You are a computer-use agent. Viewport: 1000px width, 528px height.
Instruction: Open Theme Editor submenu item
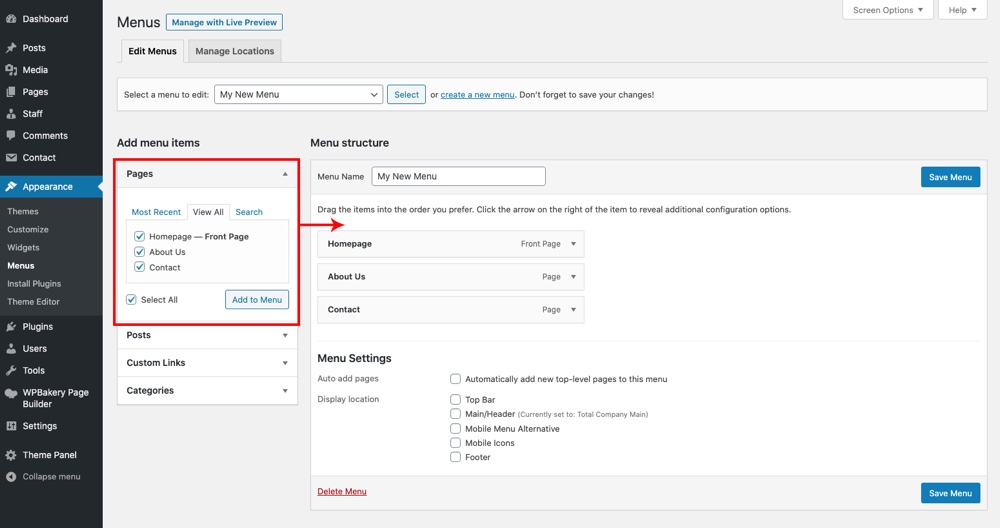[33, 302]
